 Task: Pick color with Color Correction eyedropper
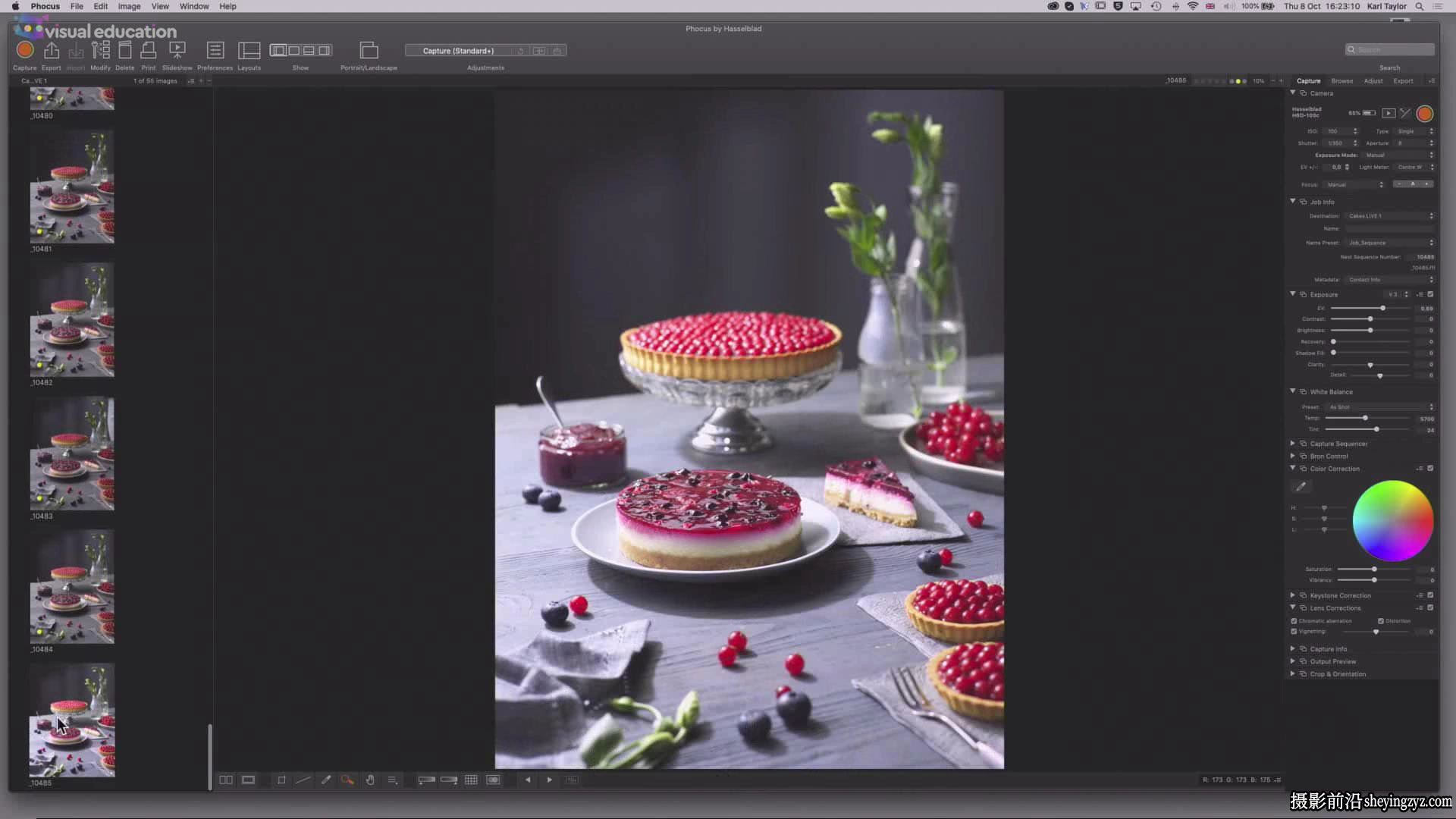(x=1301, y=486)
